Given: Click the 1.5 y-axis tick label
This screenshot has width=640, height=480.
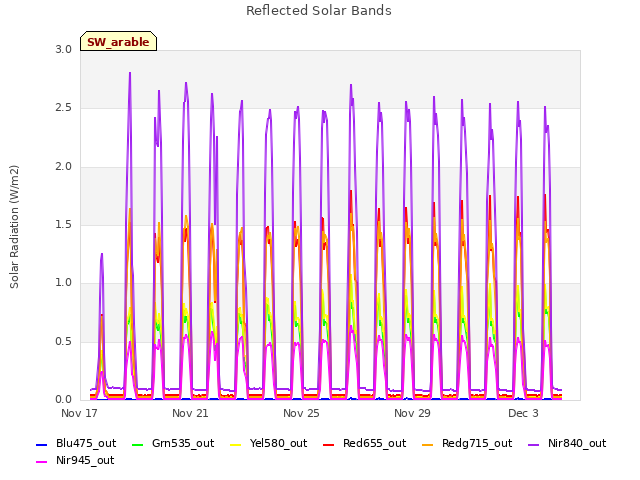Looking at the screenshot, I should pos(63,224).
